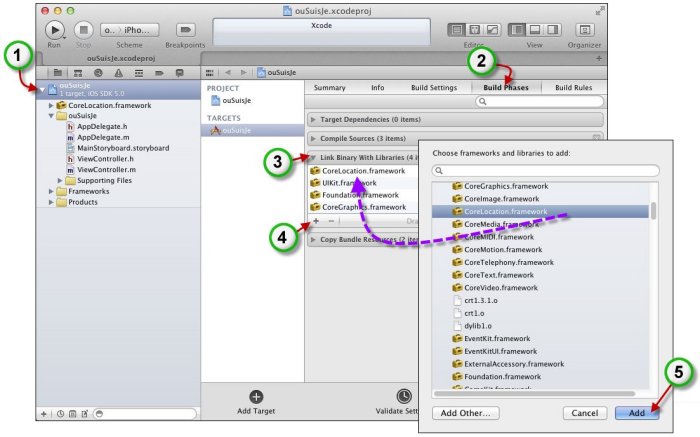Show the Issue navigator warning icon

point(118,73)
